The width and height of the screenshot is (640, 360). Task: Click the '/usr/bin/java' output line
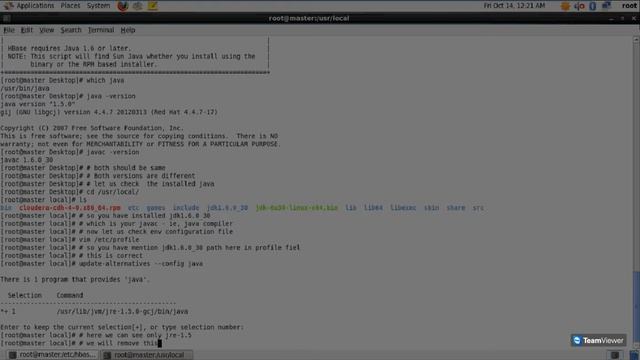click(25, 88)
